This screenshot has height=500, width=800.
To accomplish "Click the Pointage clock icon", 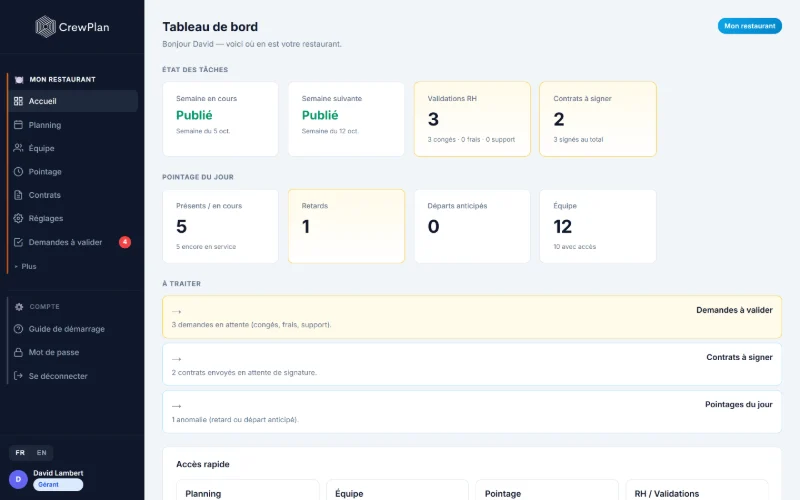I will click(x=18, y=171).
